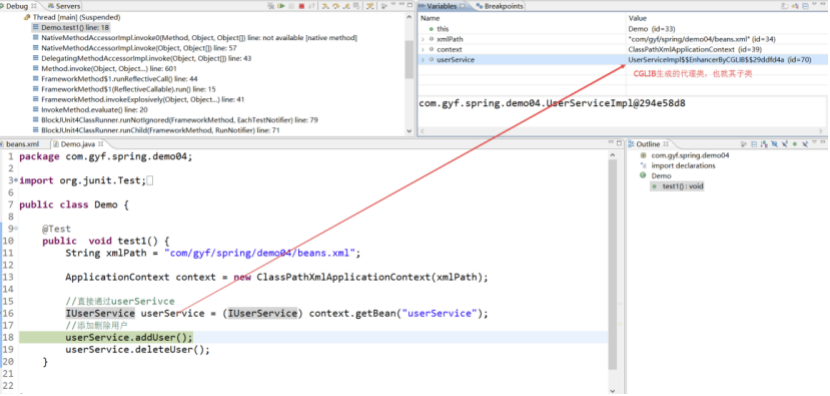Click the Disconnect icon in Debug toolbar
Image resolution: width=830 pixels, height=396 pixels.
pyautogui.click(x=311, y=6)
